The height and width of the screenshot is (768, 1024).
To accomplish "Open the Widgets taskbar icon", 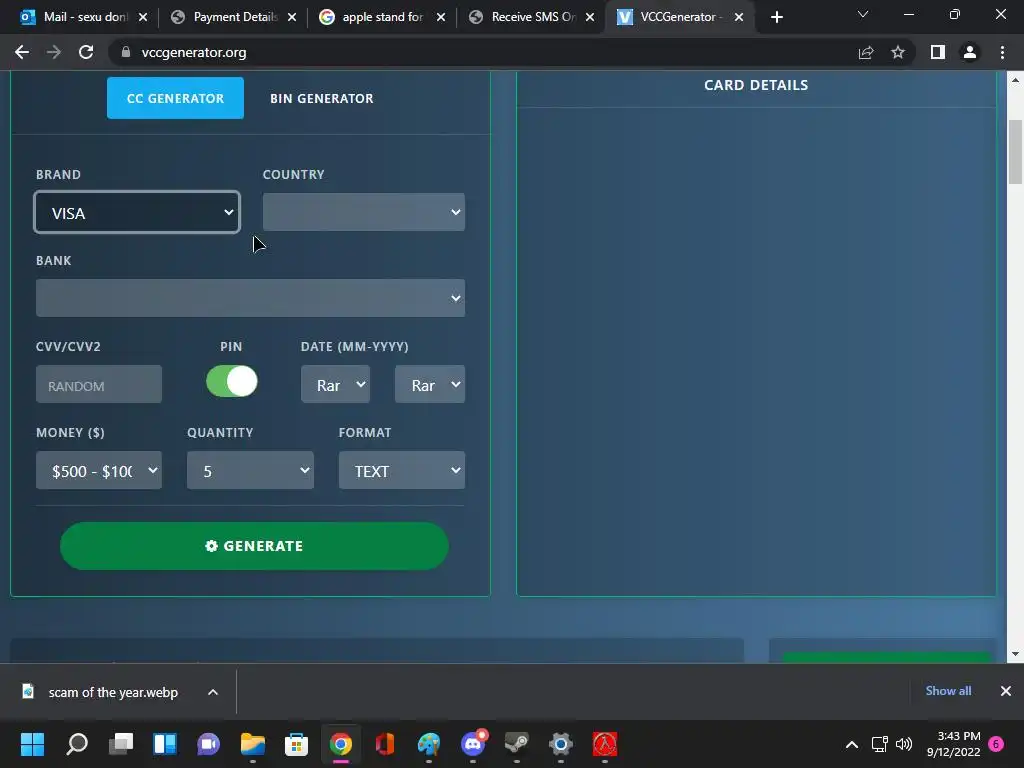I will [x=165, y=744].
